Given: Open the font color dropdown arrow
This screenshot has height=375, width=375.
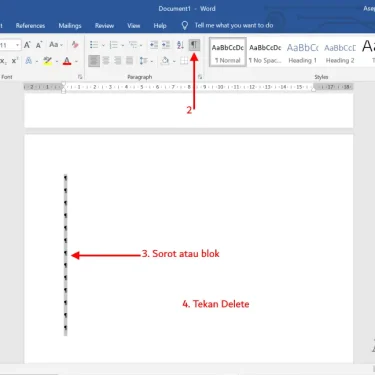Looking at the screenshot, I should [76, 61].
